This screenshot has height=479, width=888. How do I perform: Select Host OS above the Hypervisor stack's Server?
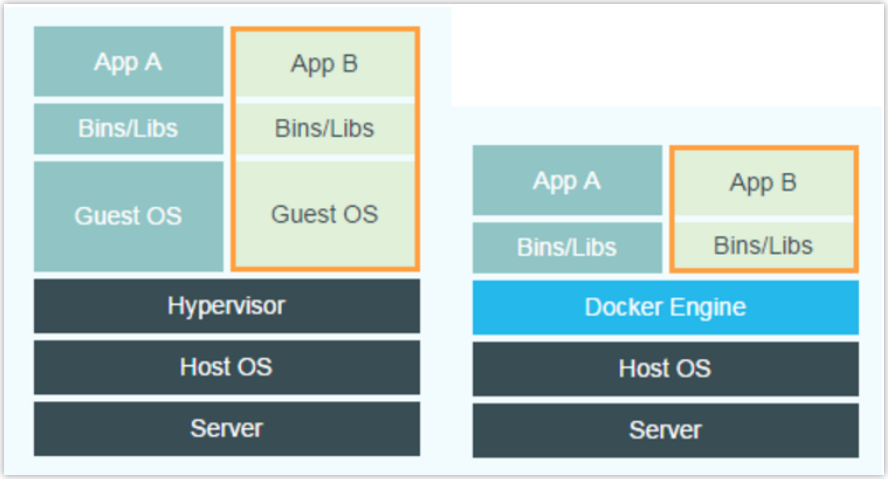click(x=227, y=367)
